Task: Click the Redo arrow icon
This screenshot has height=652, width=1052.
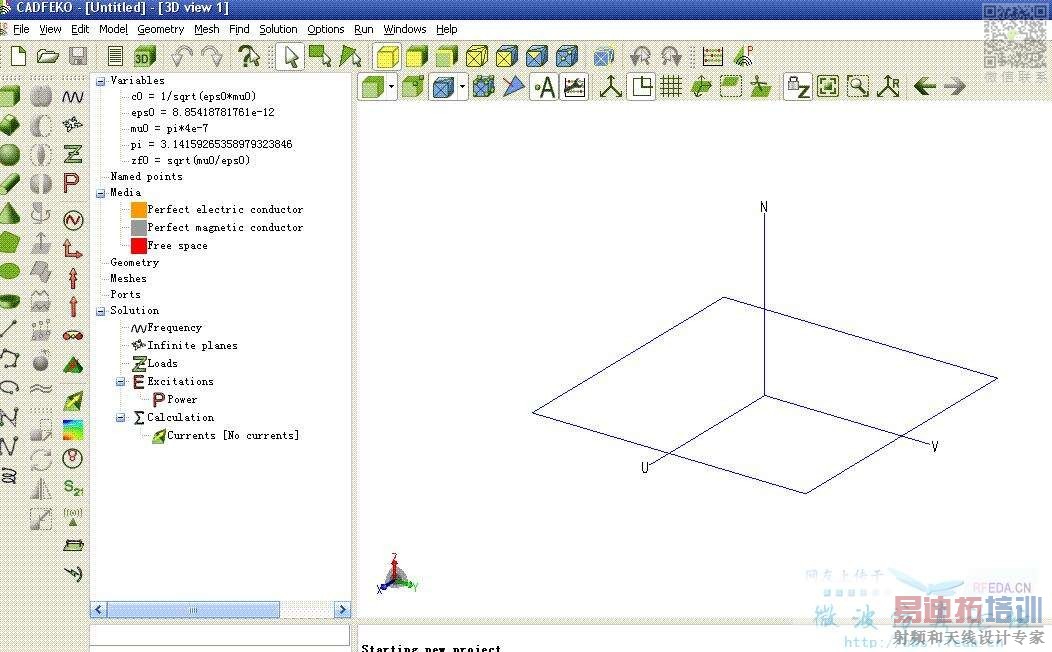Action: 212,56
